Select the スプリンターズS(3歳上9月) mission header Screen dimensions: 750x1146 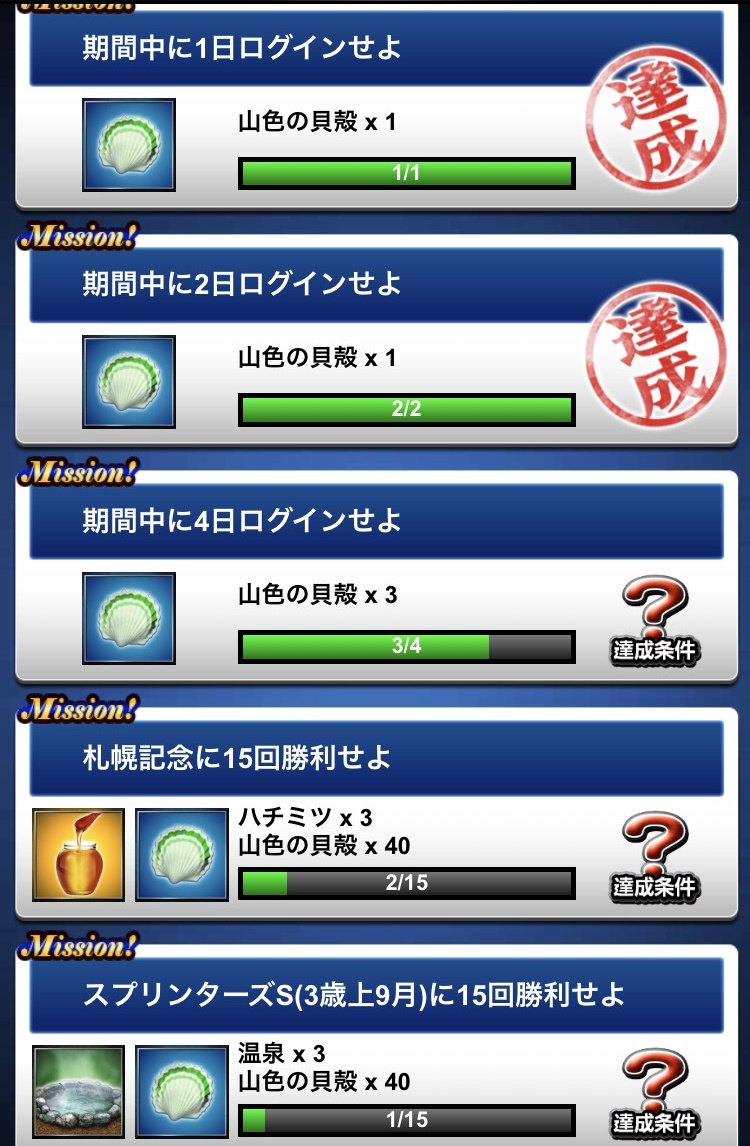[x=376, y=995]
